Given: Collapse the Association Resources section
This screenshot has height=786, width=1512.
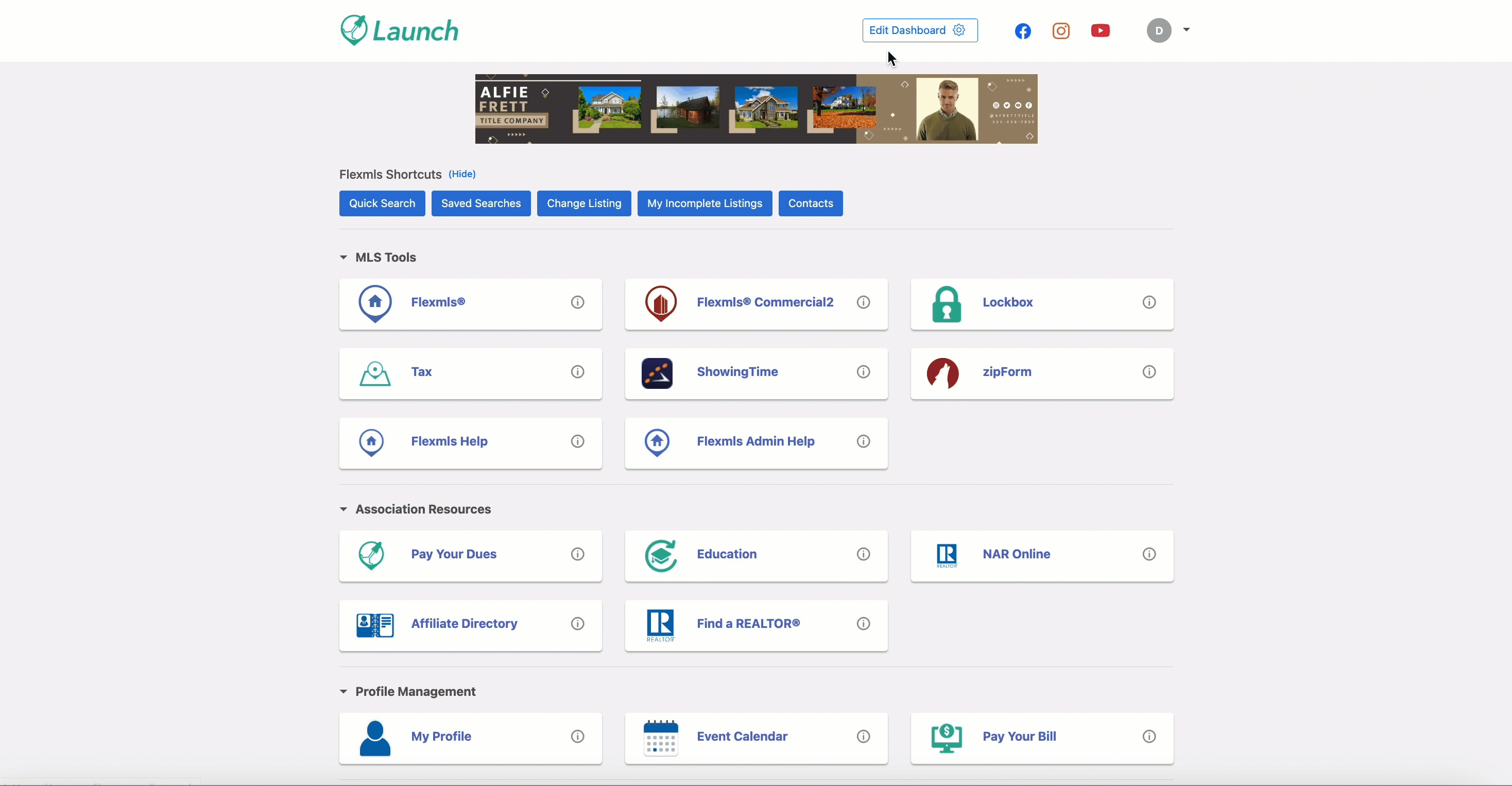Looking at the screenshot, I should tap(343, 509).
